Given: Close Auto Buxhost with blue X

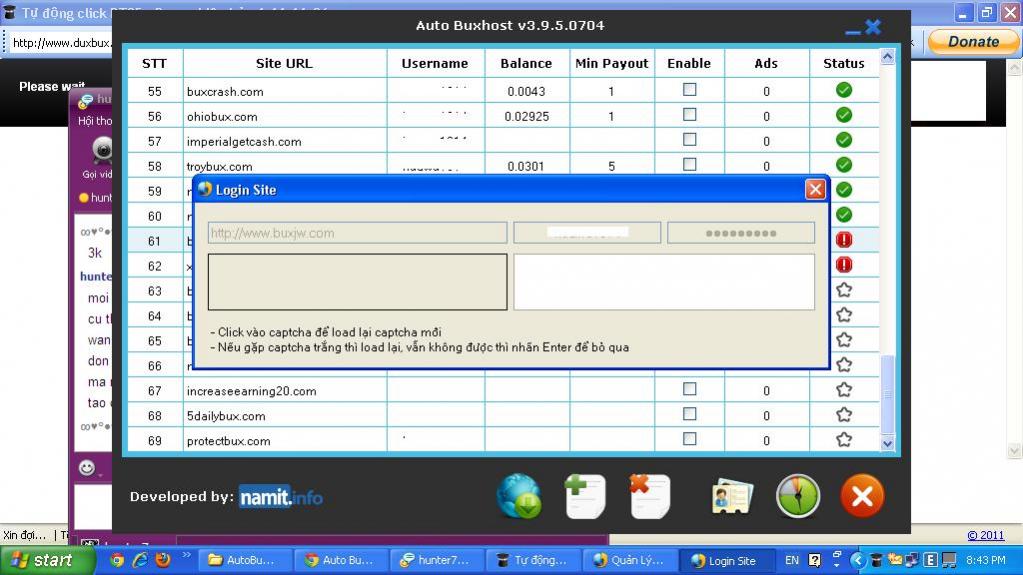Looking at the screenshot, I should coord(873,27).
